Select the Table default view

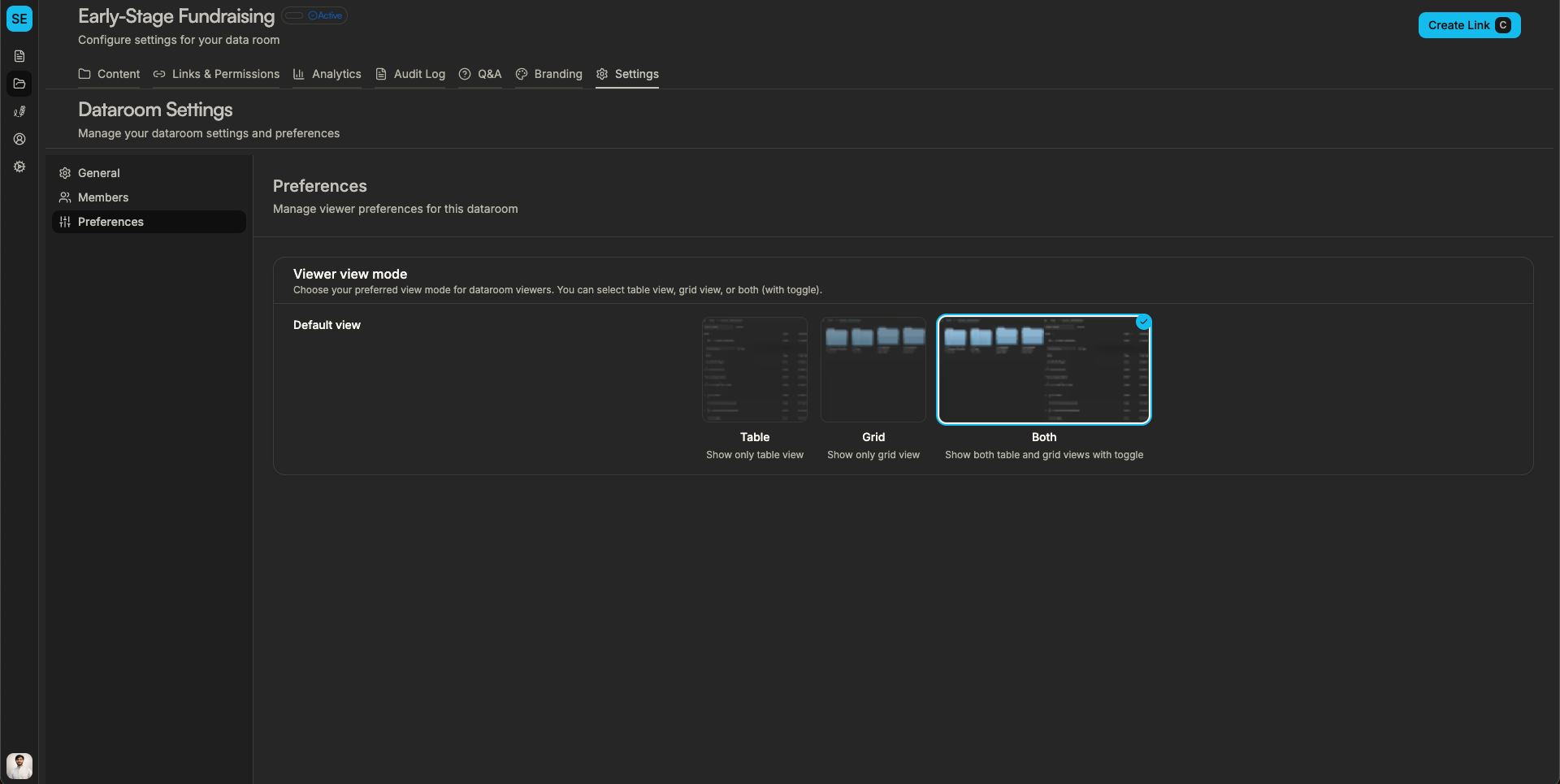point(754,370)
